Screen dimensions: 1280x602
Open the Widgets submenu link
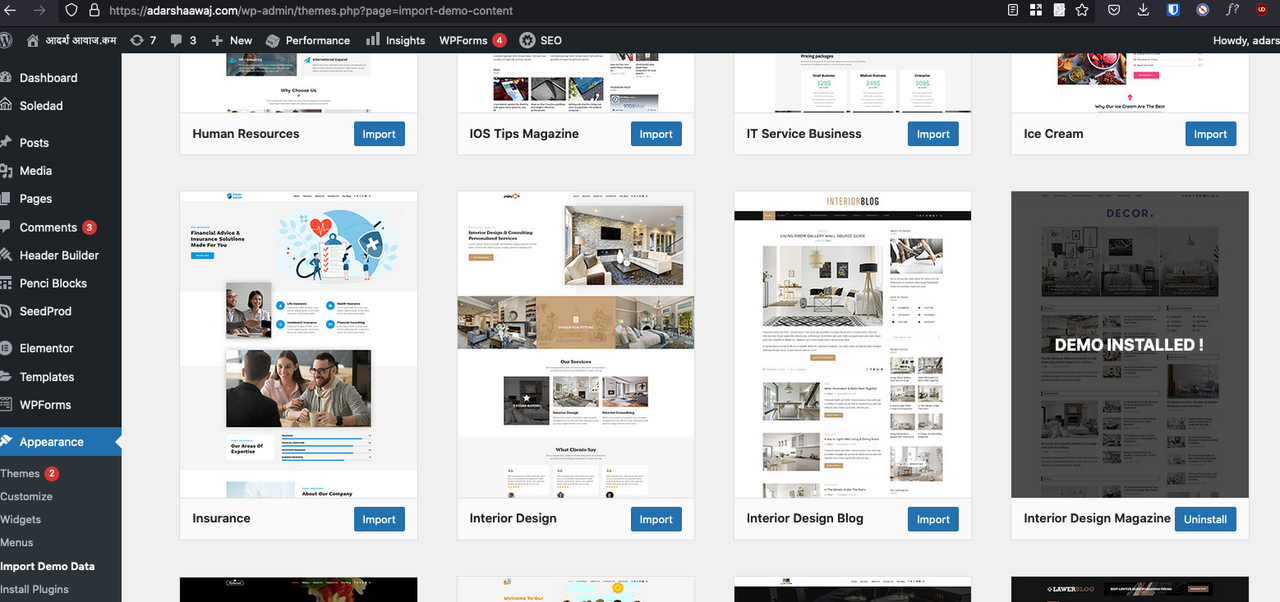(x=20, y=520)
